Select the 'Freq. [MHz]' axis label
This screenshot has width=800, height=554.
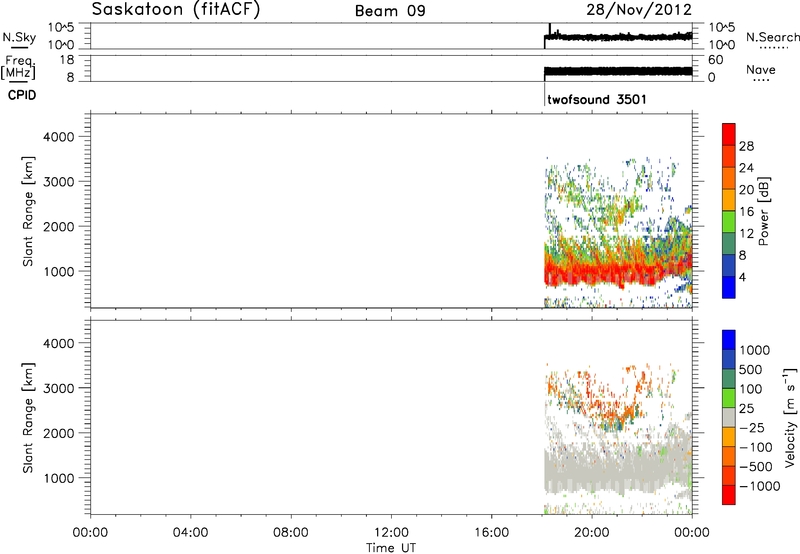coord(19,67)
